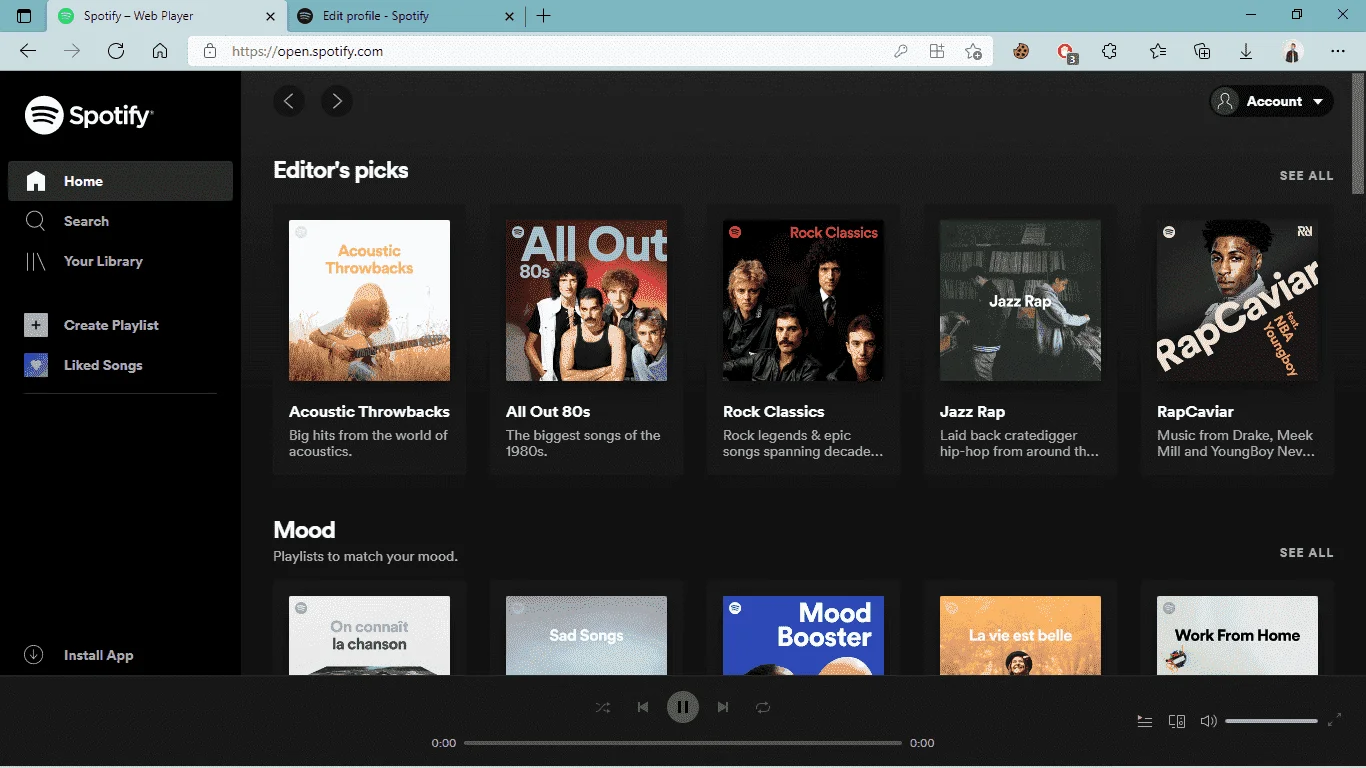1366x768 pixels.
Task: Mute with the speaker icon
Action: 1208,721
